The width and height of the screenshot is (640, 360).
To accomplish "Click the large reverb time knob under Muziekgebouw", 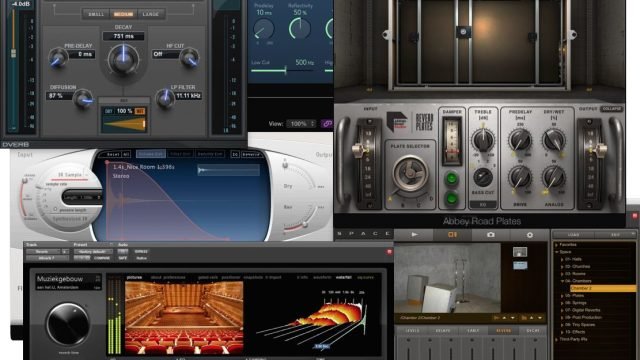I will pyautogui.click(x=68, y=324).
